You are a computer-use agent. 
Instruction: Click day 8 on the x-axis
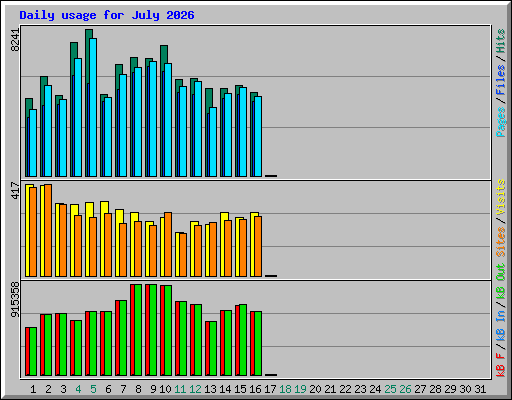138,389
